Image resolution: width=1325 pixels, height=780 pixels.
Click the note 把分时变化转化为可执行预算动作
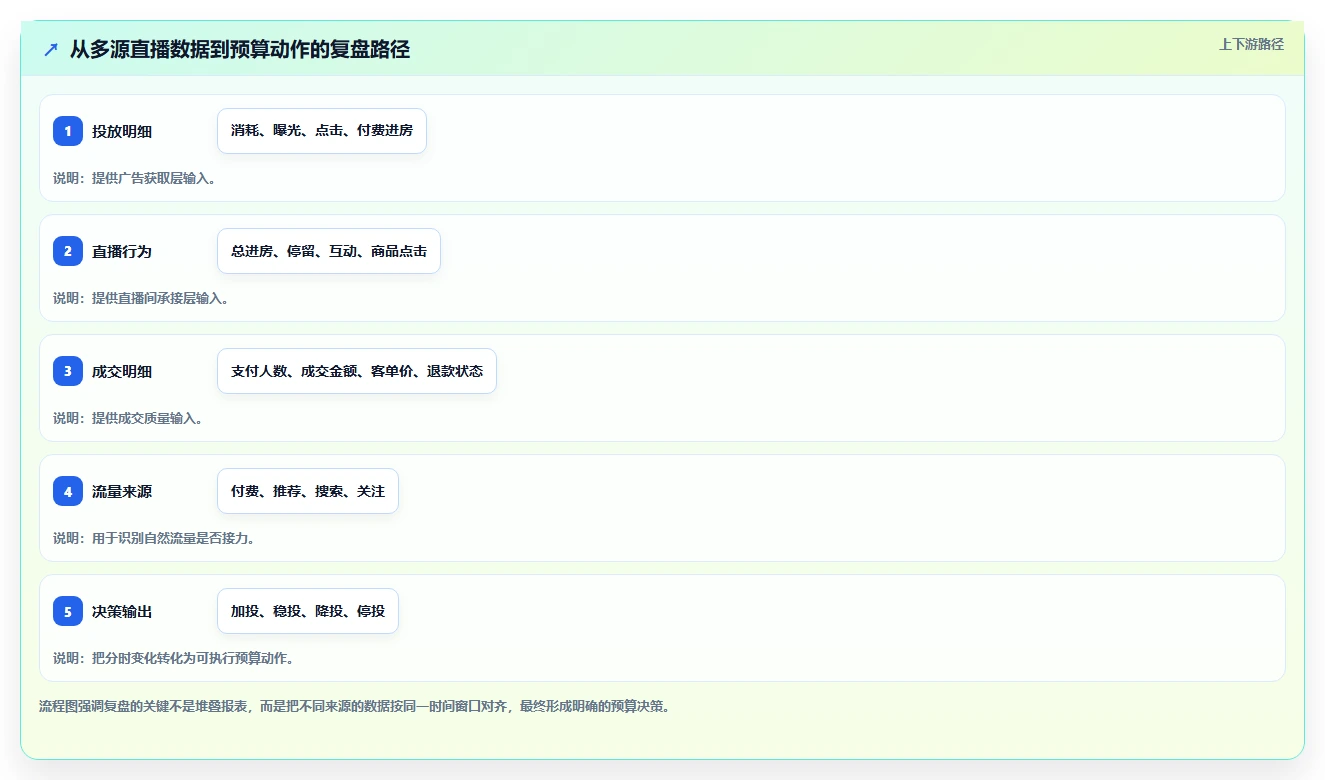192,658
